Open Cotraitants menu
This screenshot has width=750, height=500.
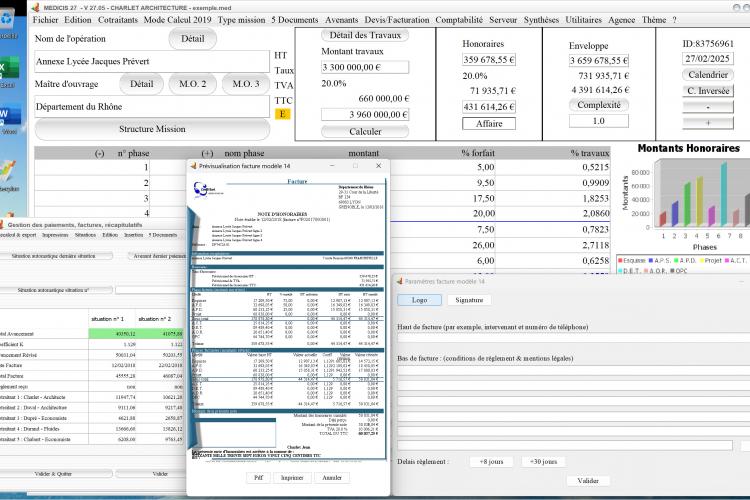click(118, 20)
